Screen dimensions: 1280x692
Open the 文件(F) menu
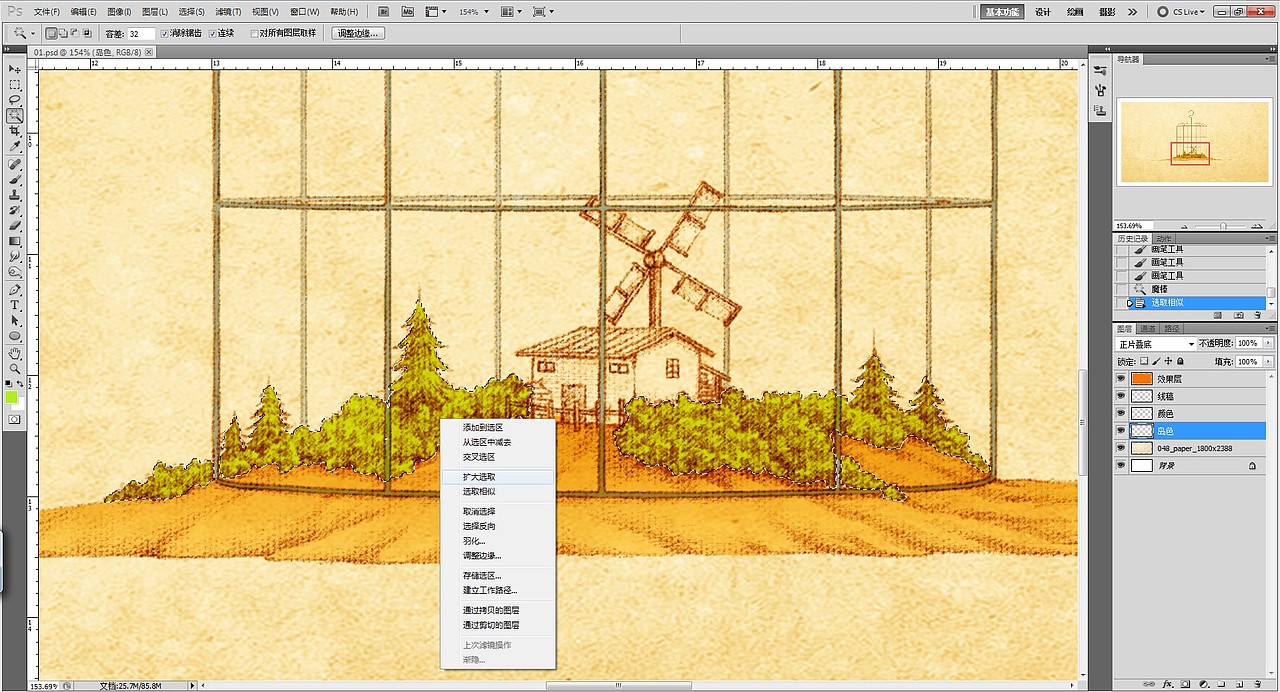46,12
